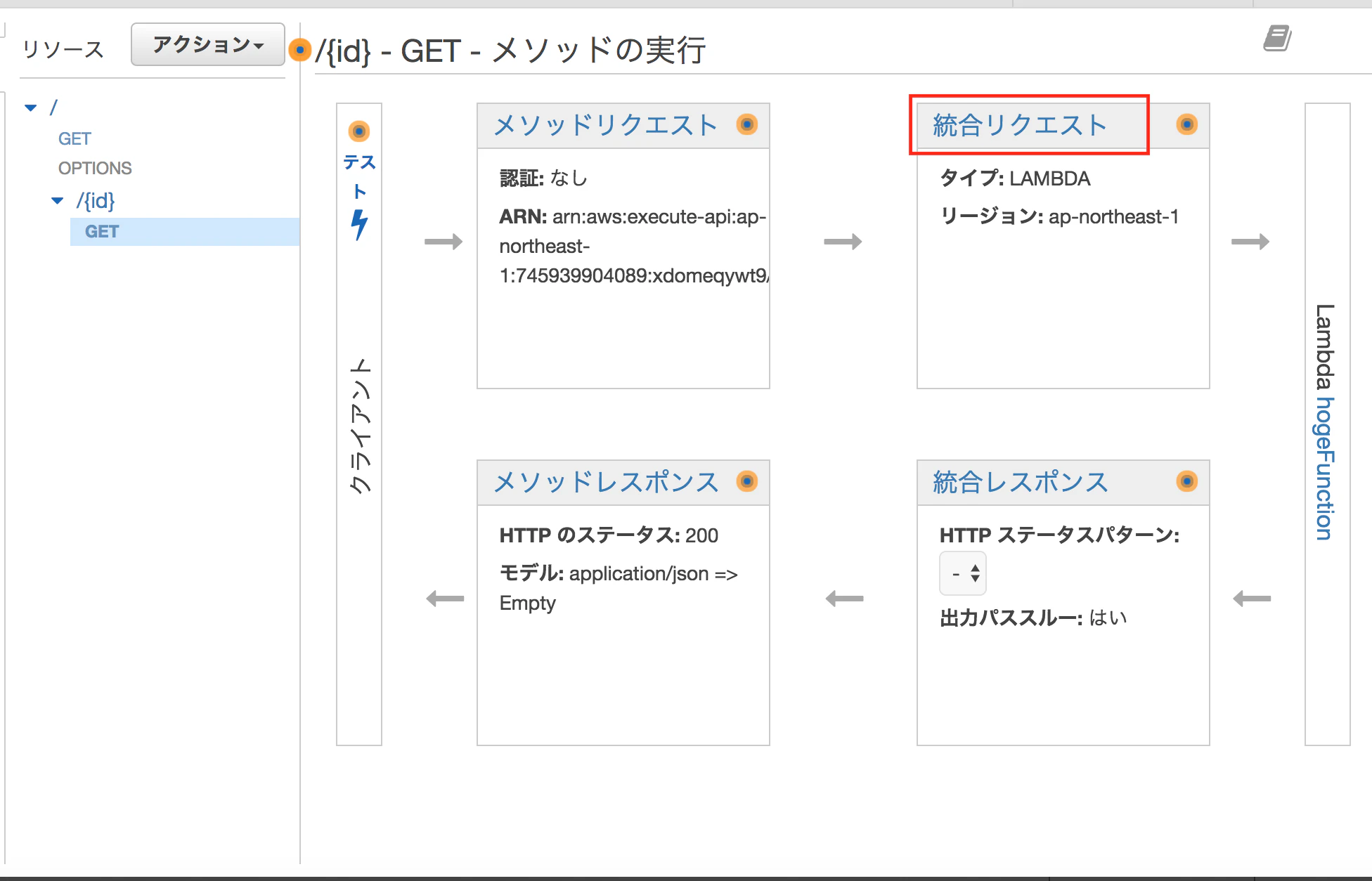
Task: Select GET under /{id}
Action: [185, 231]
